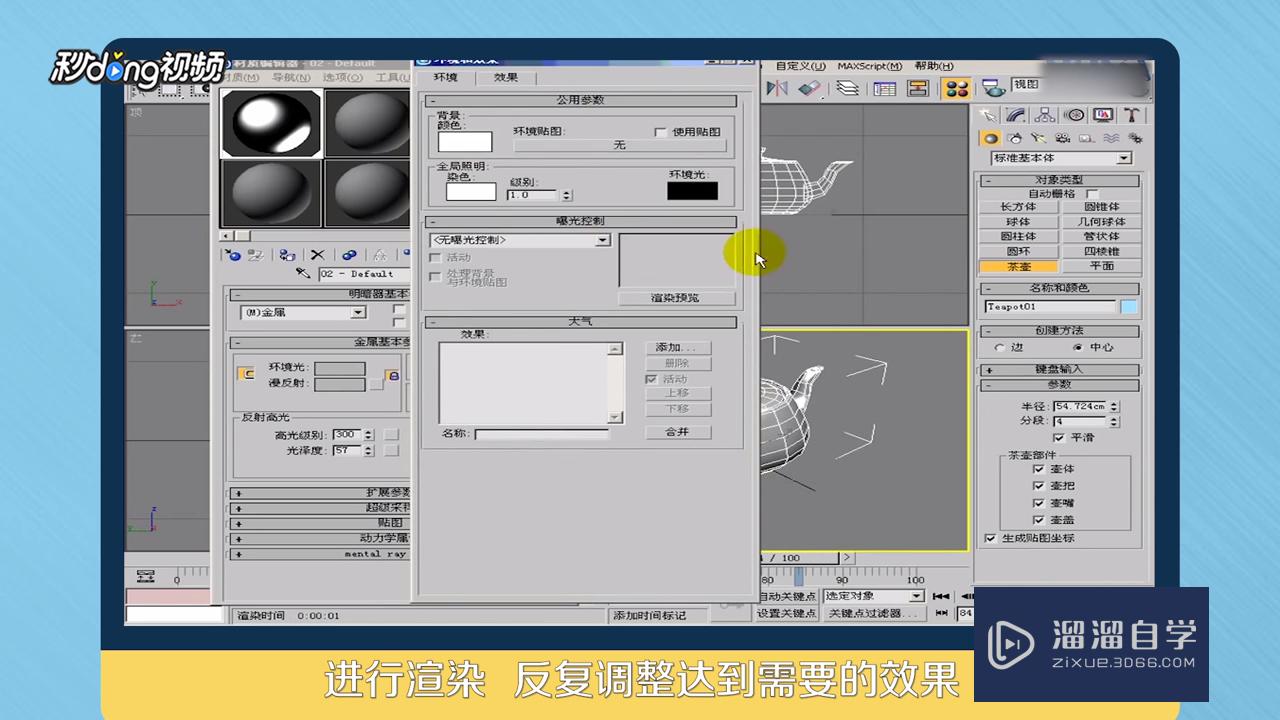Collapse the 对象类型 rollout

1059,181
